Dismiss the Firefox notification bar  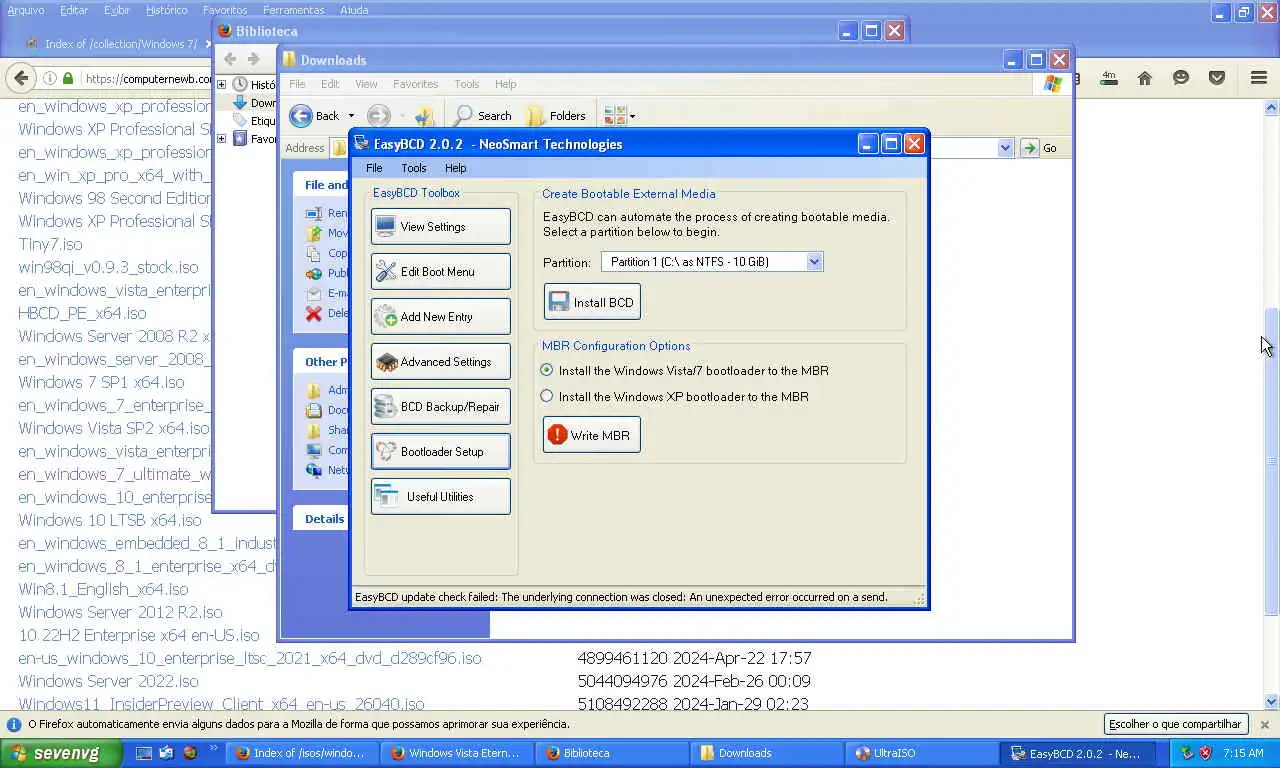pos(1264,724)
